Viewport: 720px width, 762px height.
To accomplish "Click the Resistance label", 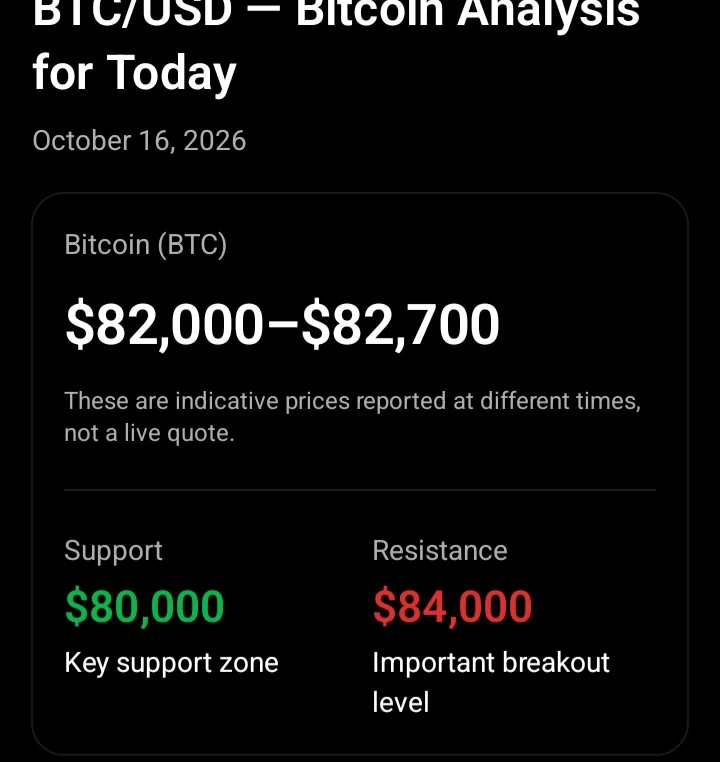I will (x=440, y=551).
